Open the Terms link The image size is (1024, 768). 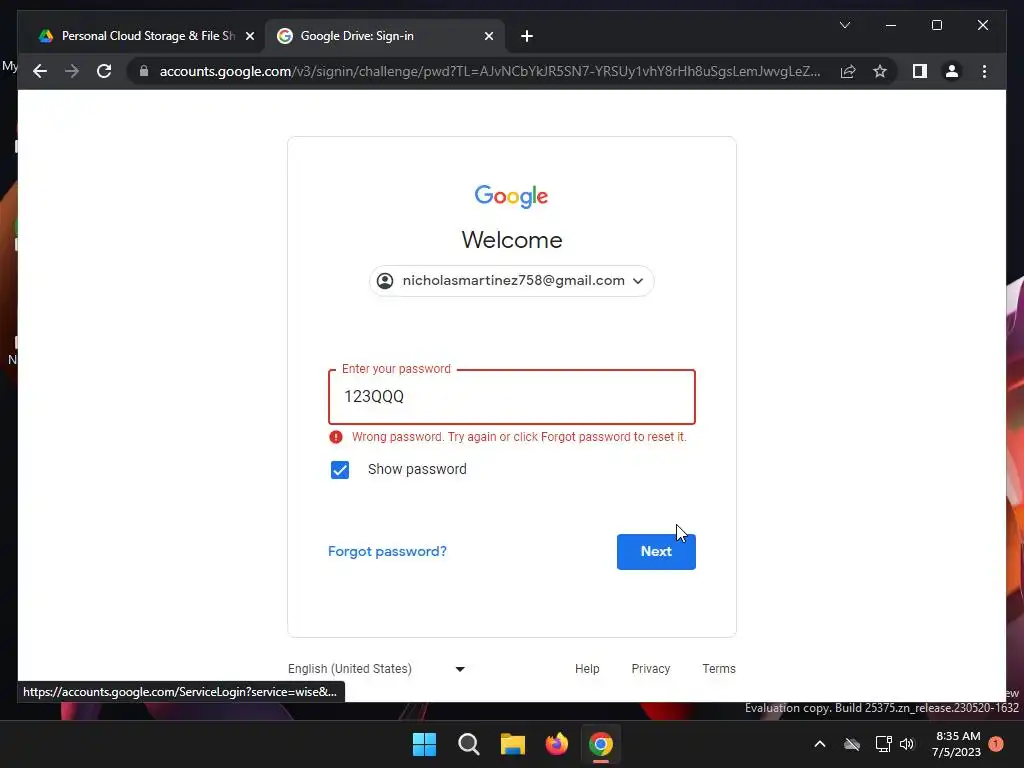click(718, 669)
